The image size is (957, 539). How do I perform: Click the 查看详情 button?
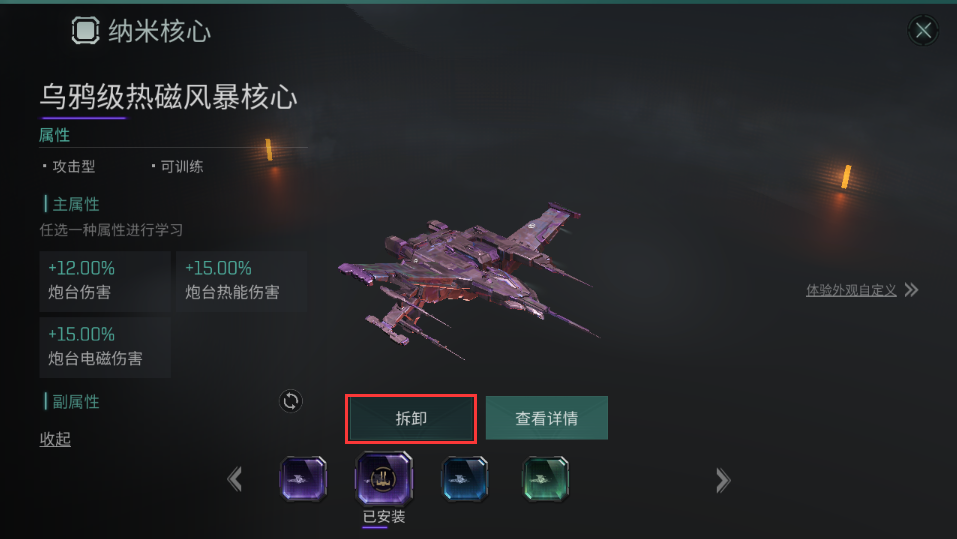coord(547,418)
